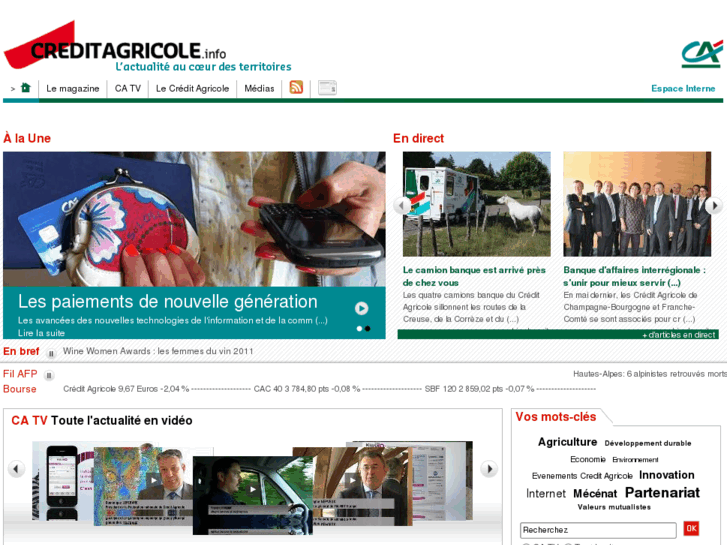This screenshot has height=545, width=727.
Task: Open the smartphone video thumbnail
Action: tap(63, 481)
